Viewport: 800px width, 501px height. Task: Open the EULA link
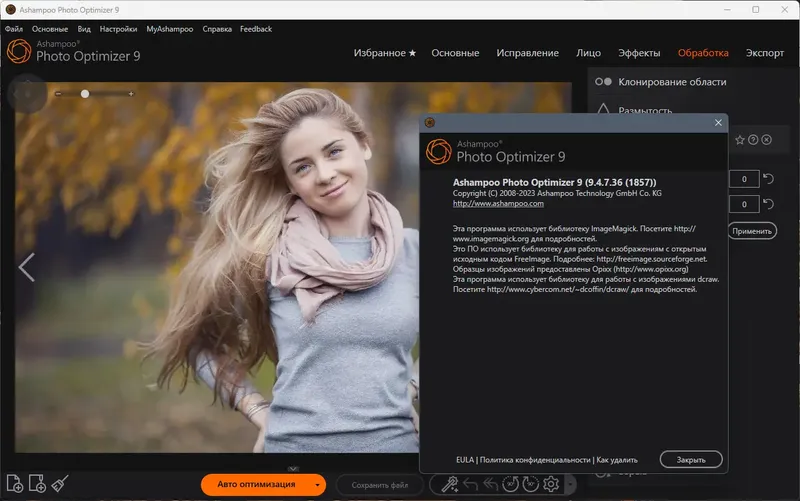(x=465, y=460)
